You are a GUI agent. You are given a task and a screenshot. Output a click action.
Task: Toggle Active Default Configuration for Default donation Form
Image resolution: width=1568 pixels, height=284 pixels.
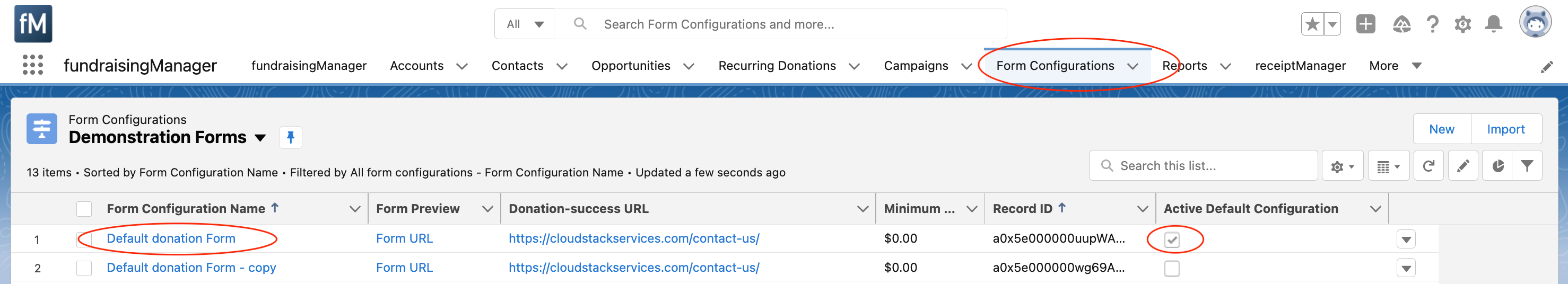tap(1172, 239)
